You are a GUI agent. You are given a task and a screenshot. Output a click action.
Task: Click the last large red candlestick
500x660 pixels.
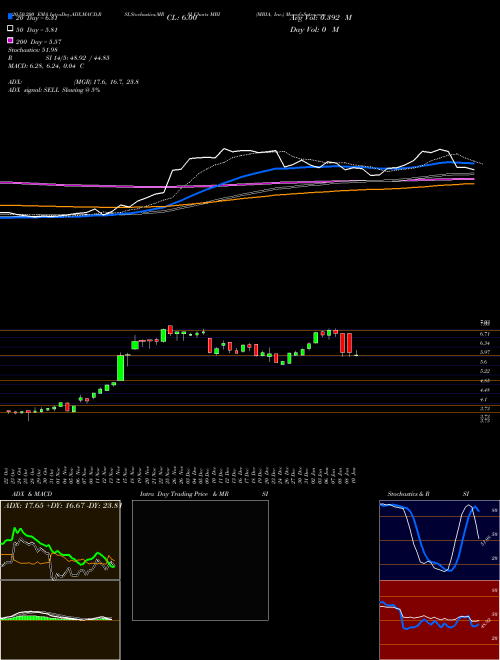click(349, 343)
